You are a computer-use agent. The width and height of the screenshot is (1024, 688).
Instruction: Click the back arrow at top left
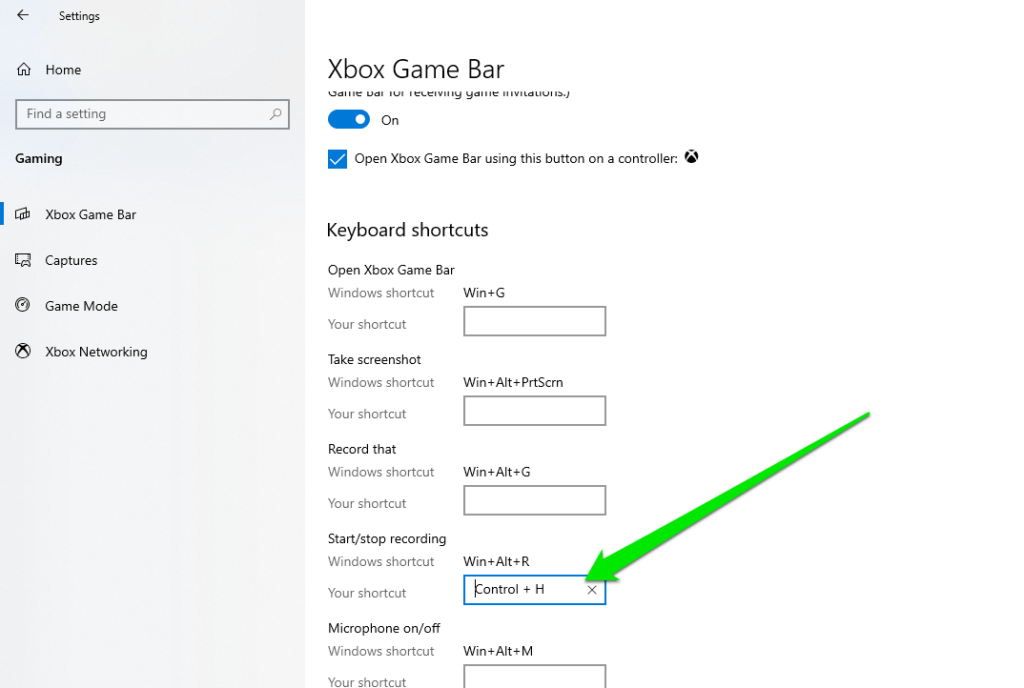(23, 15)
